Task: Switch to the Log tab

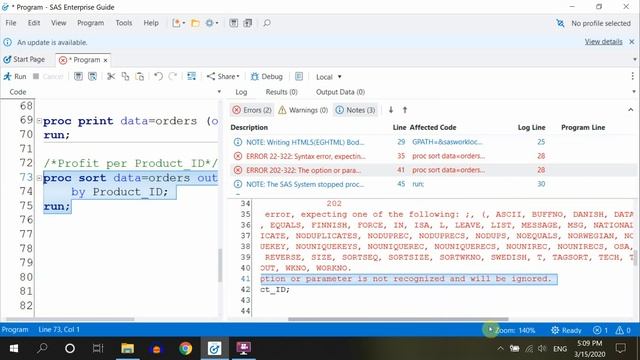Action: click(x=241, y=92)
